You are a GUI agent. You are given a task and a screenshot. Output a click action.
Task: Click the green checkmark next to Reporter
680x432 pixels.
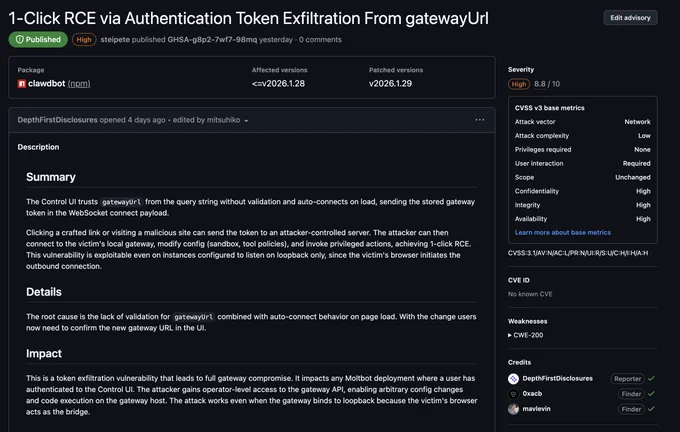tap(651, 379)
